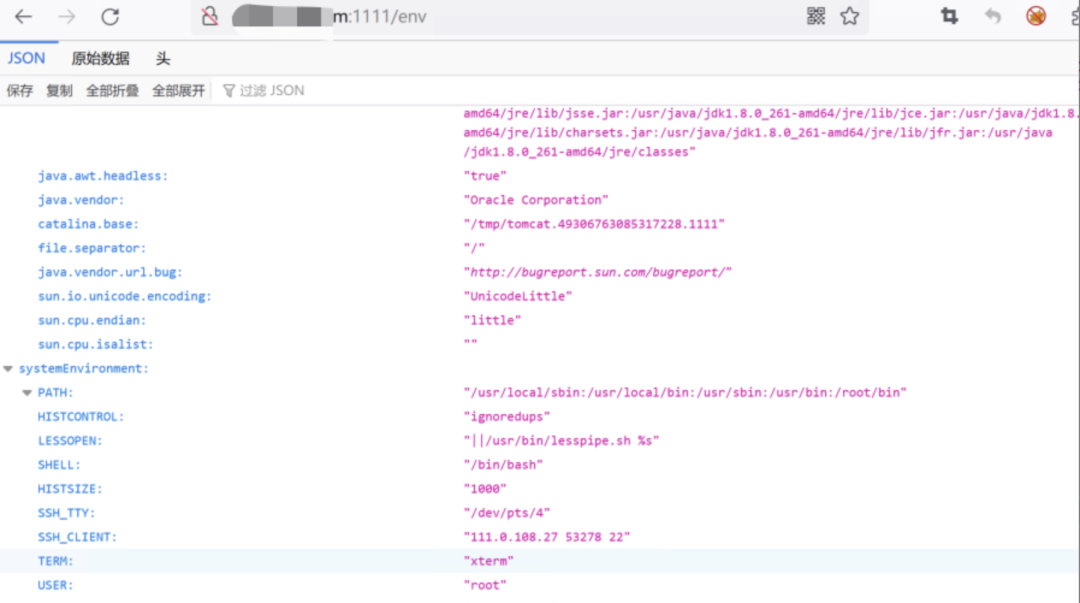
Task: Bookmark this page with the star icon
Action: [x=850, y=16]
